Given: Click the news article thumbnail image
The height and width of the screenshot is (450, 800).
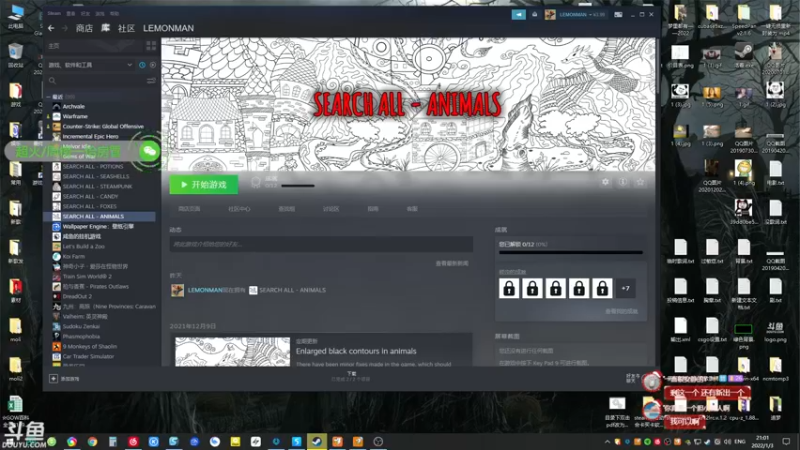Looking at the screenshot, I should 232,352.
